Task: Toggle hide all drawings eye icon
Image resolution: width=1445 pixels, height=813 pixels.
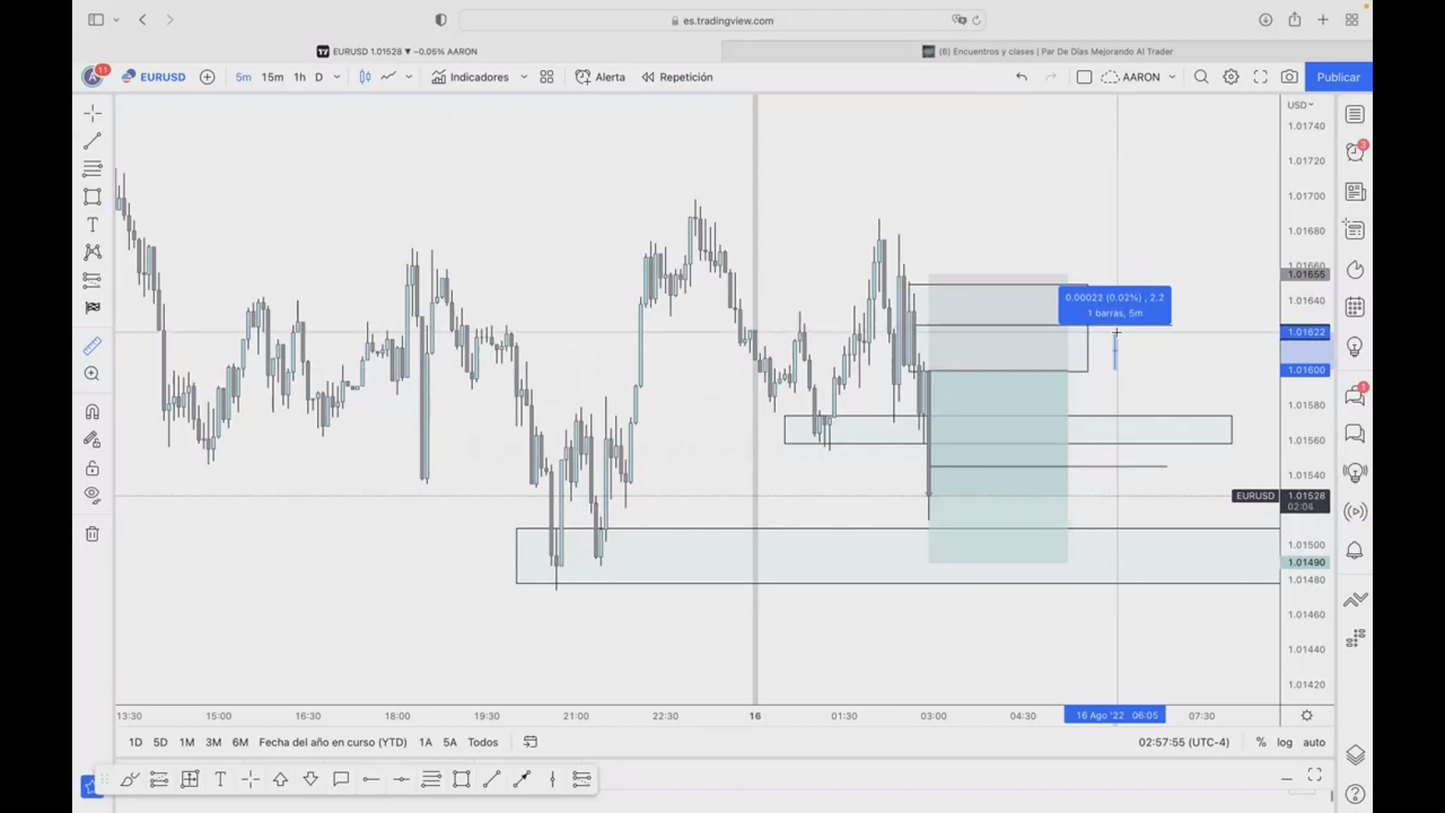Action: coord(92,495)
